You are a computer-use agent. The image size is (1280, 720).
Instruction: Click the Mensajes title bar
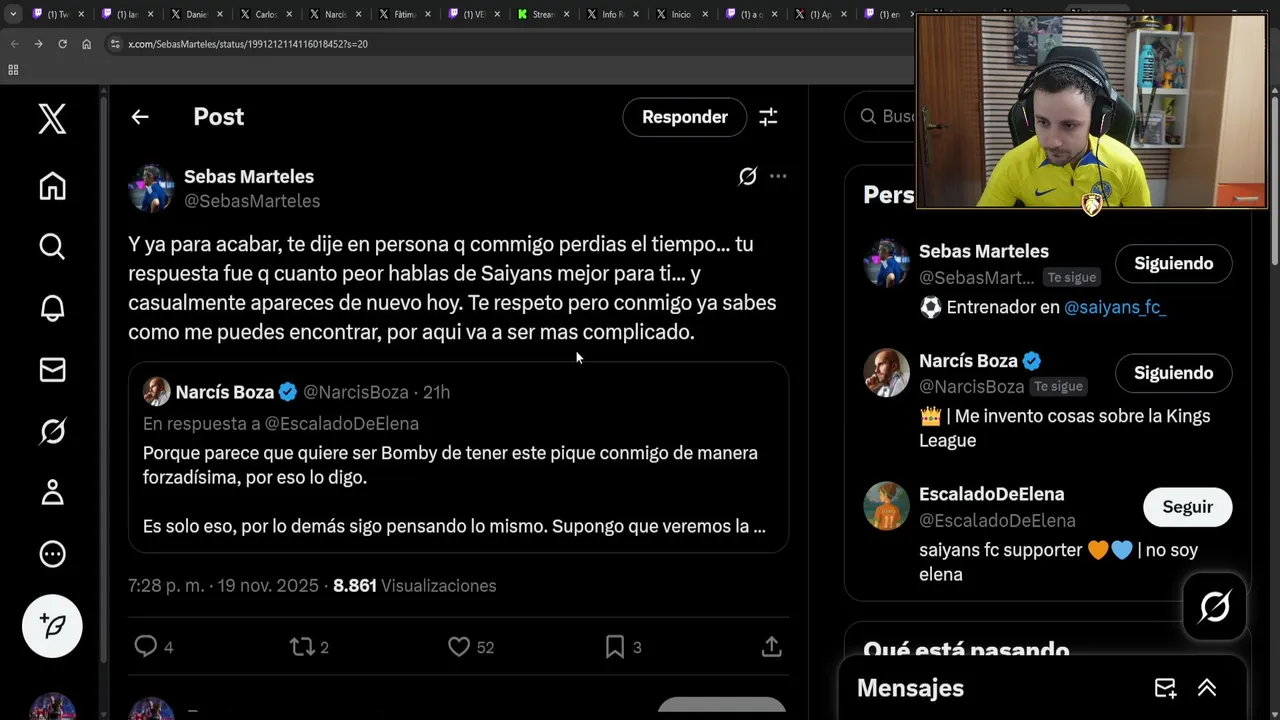coord(1043,688)
